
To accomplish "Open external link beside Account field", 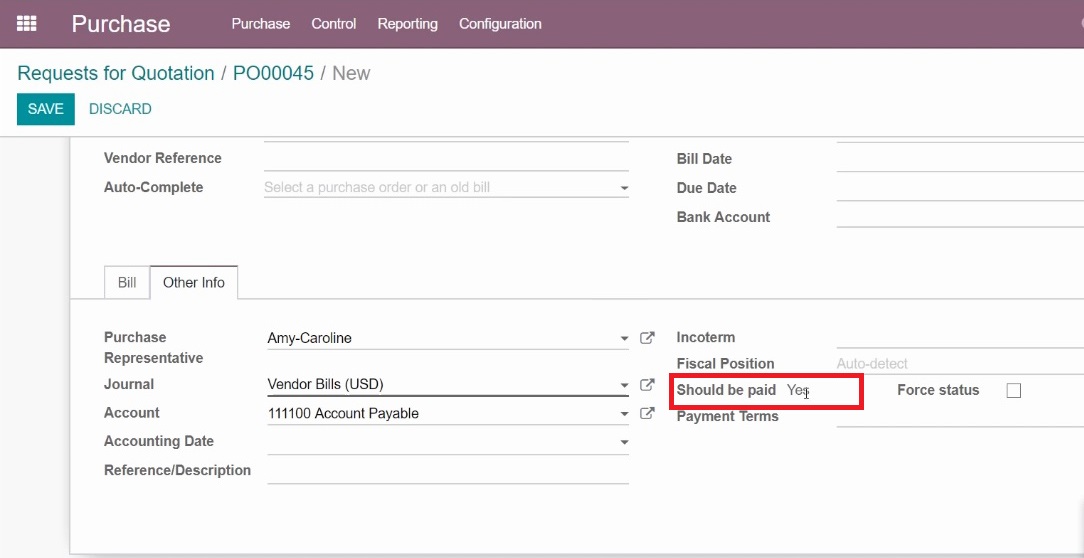I will [x=647, y=413].
